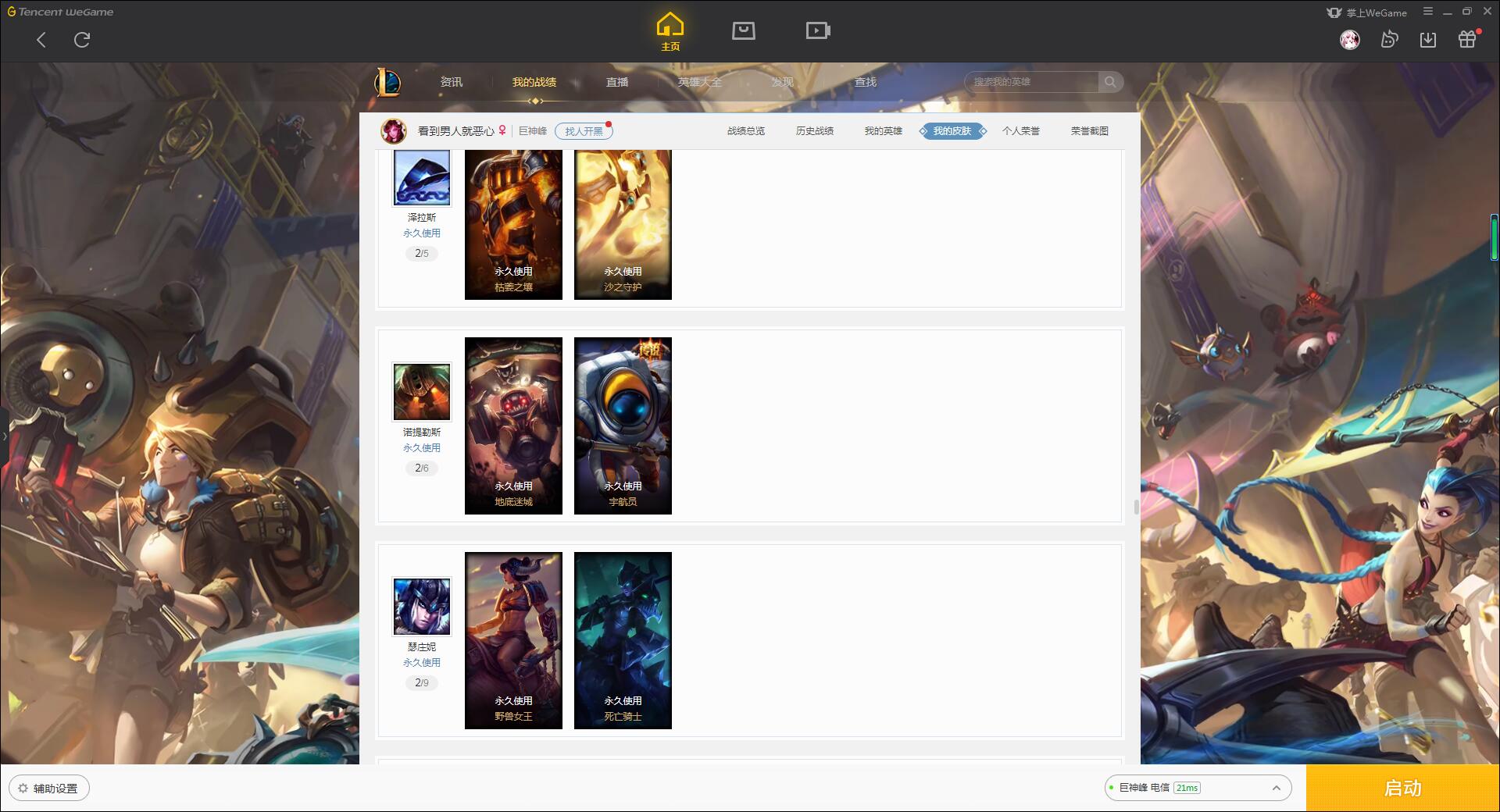
Task: Go back with the left arrow icon
Action: (x=41, y=40)
